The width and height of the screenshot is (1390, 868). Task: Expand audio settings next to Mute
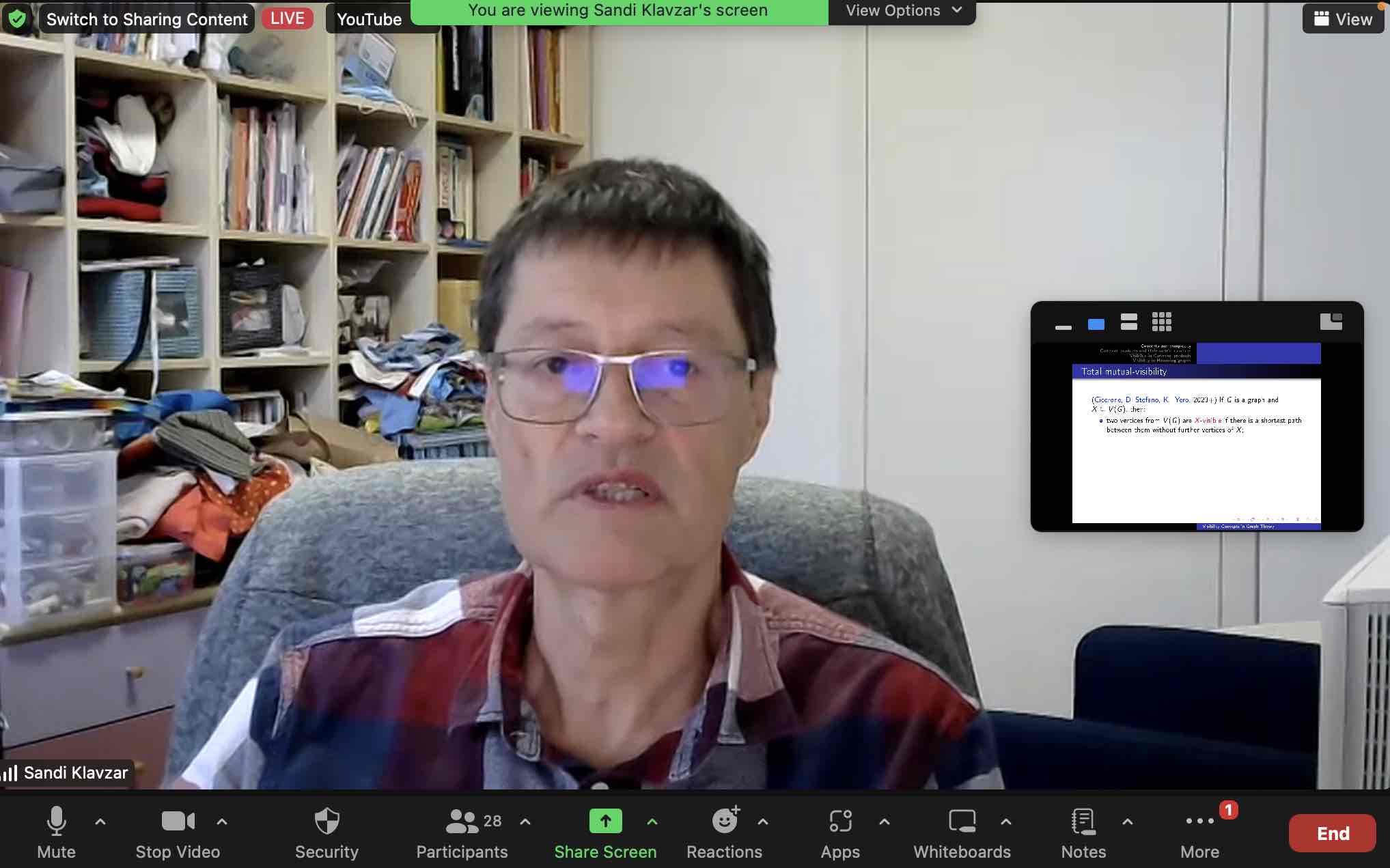point(100,822)
